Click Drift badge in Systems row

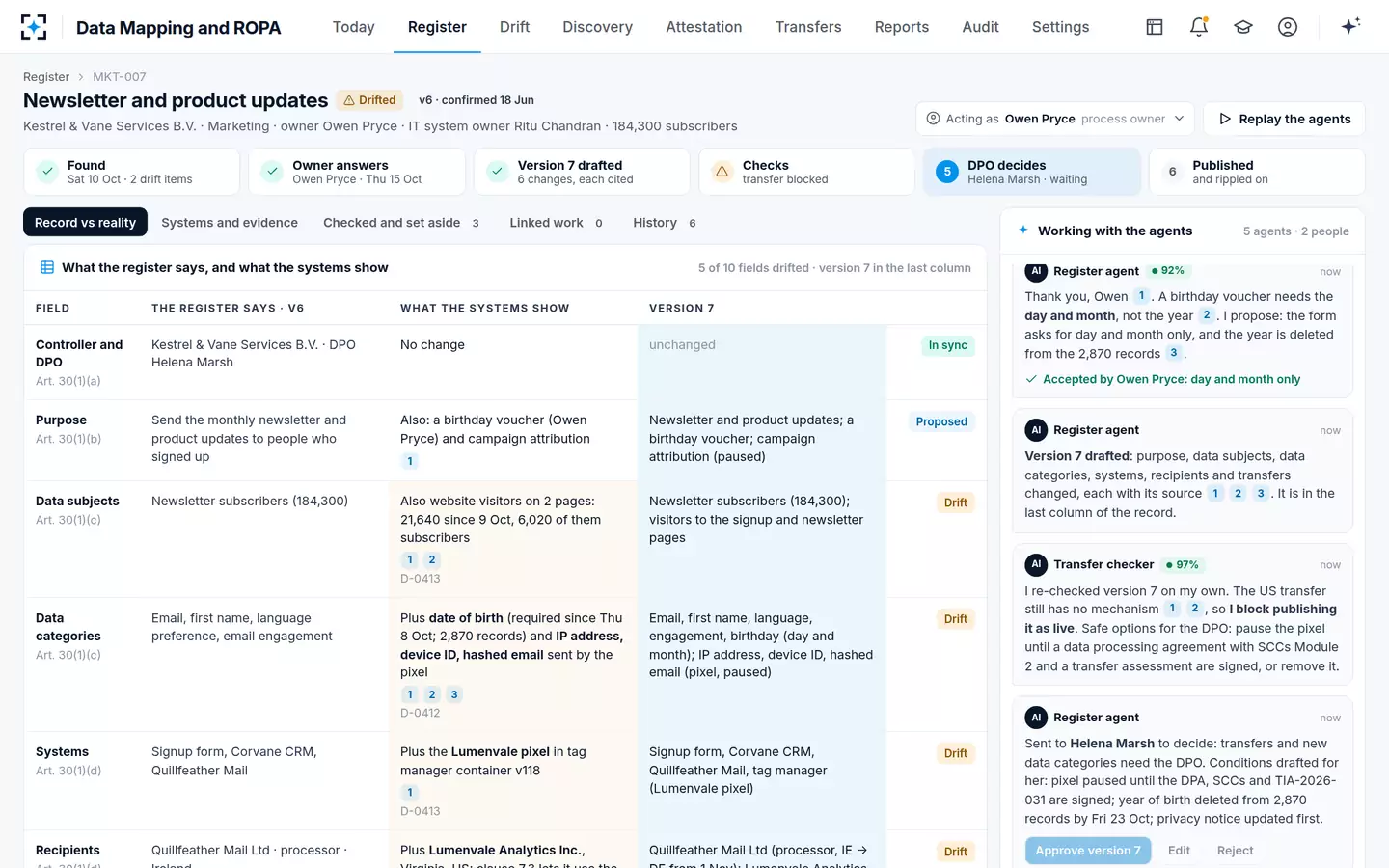click(956, 753)
